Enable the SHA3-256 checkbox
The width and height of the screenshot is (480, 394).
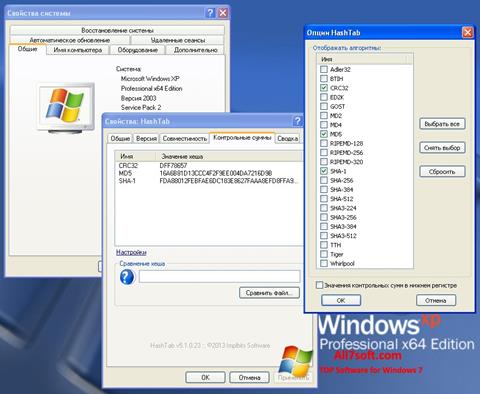point(324,217)
